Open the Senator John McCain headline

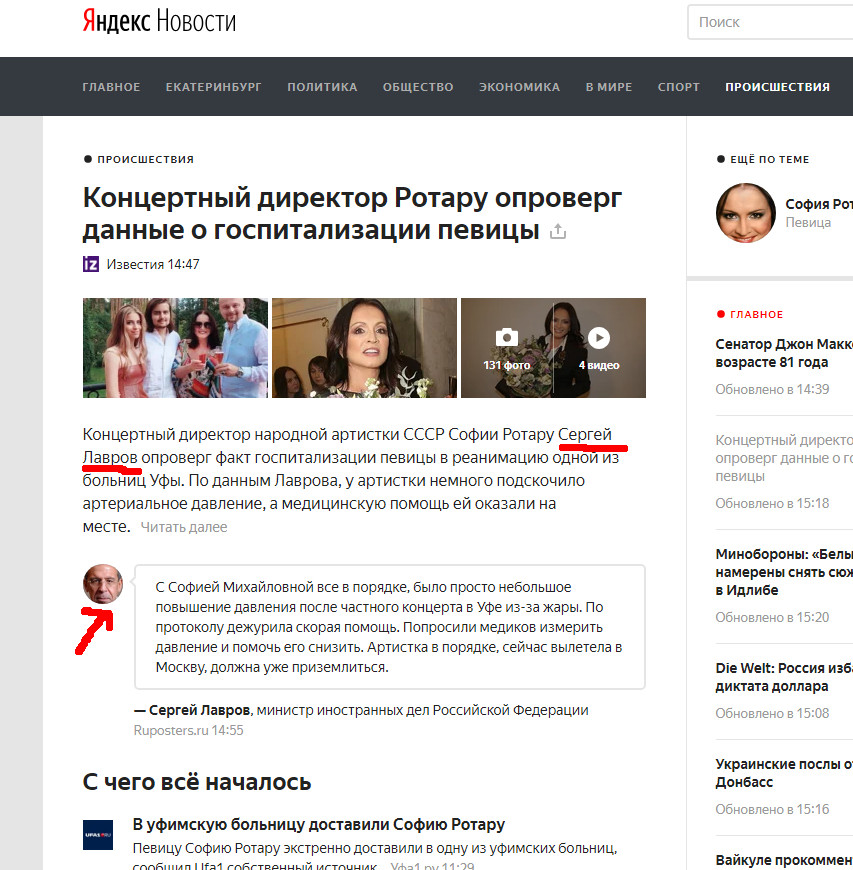click(784, 353)
